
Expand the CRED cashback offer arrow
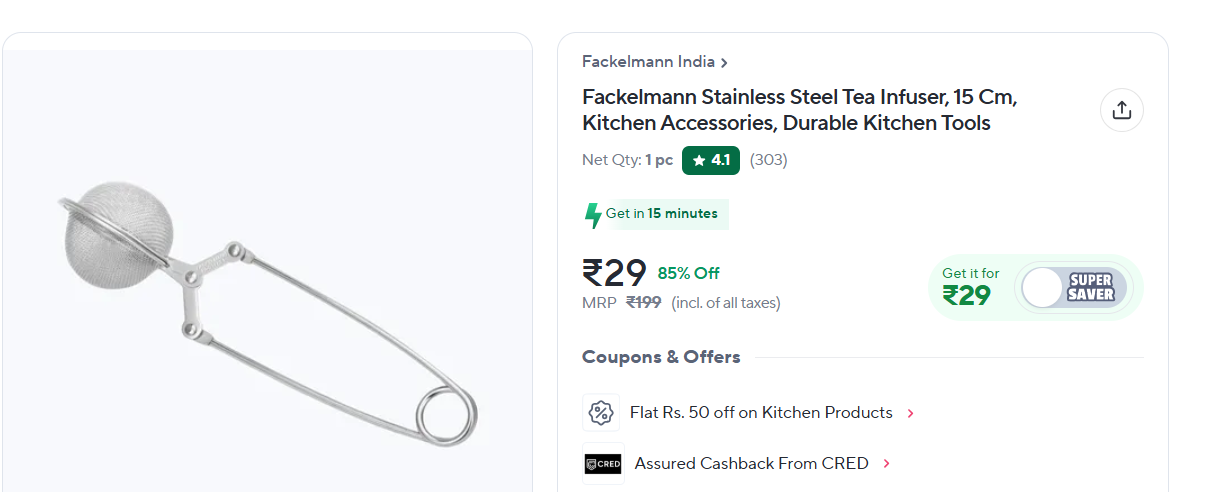(887, 464)
